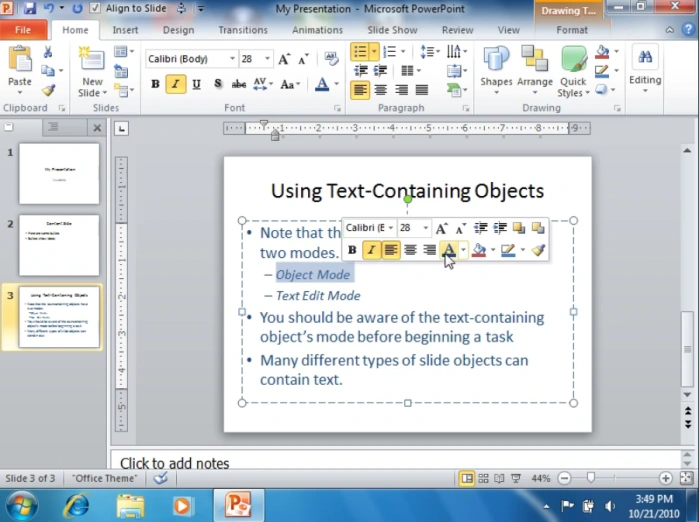Click the Arrange button in Drawing group

point(535,71)
